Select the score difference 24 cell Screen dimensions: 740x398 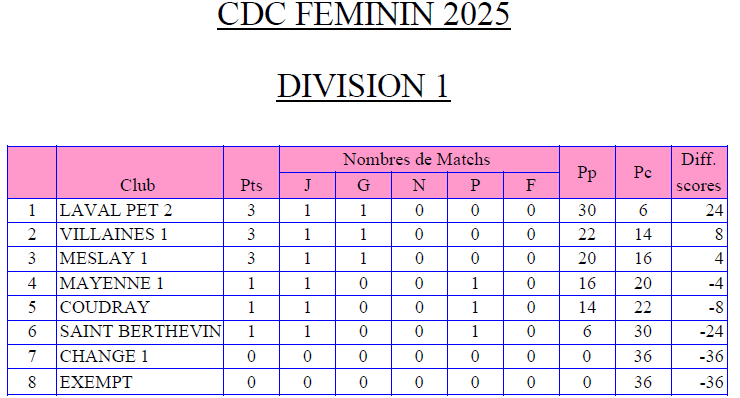click(699, 211)
